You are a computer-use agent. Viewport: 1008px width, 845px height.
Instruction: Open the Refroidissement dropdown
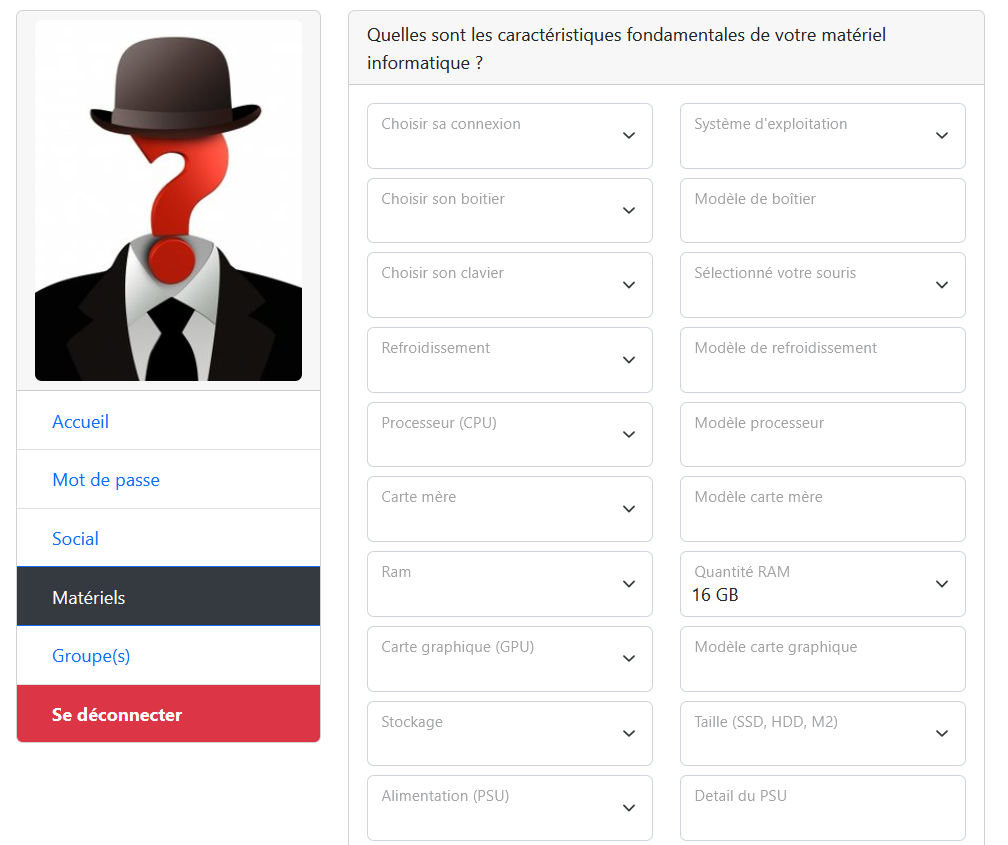(509, 360)
